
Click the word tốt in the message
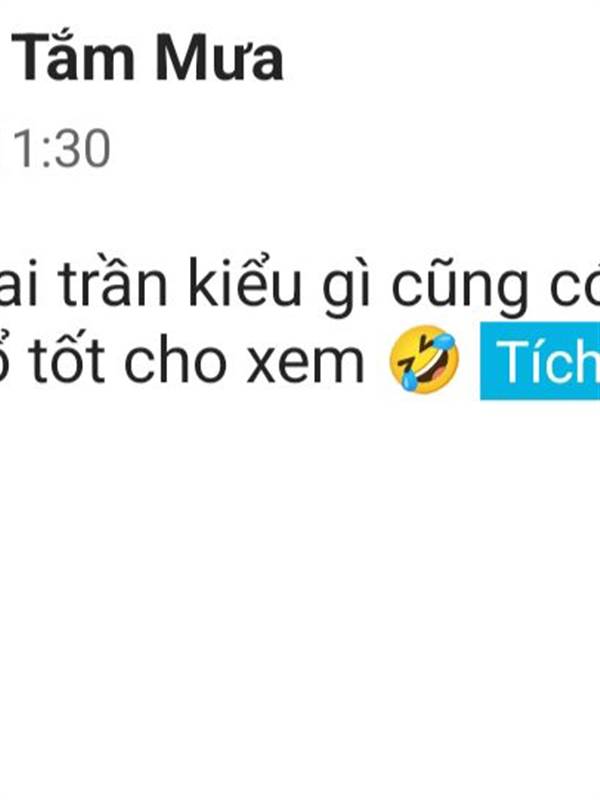(66, 358)
